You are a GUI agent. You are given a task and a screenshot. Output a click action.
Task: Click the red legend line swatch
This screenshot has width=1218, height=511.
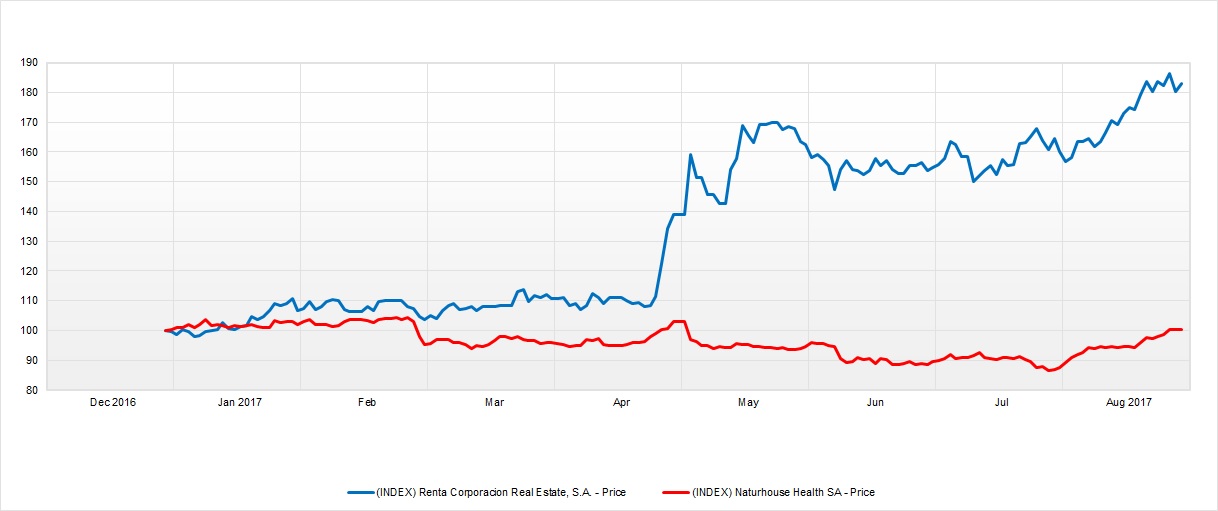tap(675, 492)
